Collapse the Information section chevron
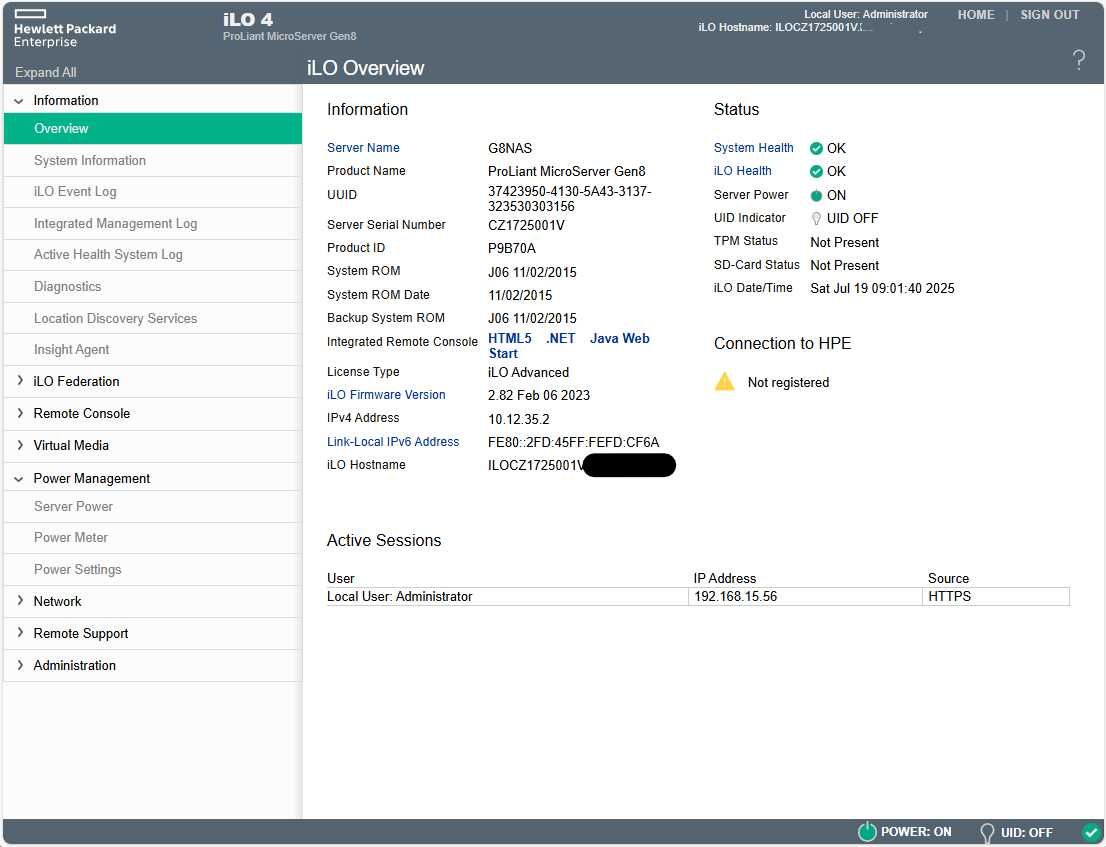Viewport: 1106px width, 847px height. (x=19, y=101)
